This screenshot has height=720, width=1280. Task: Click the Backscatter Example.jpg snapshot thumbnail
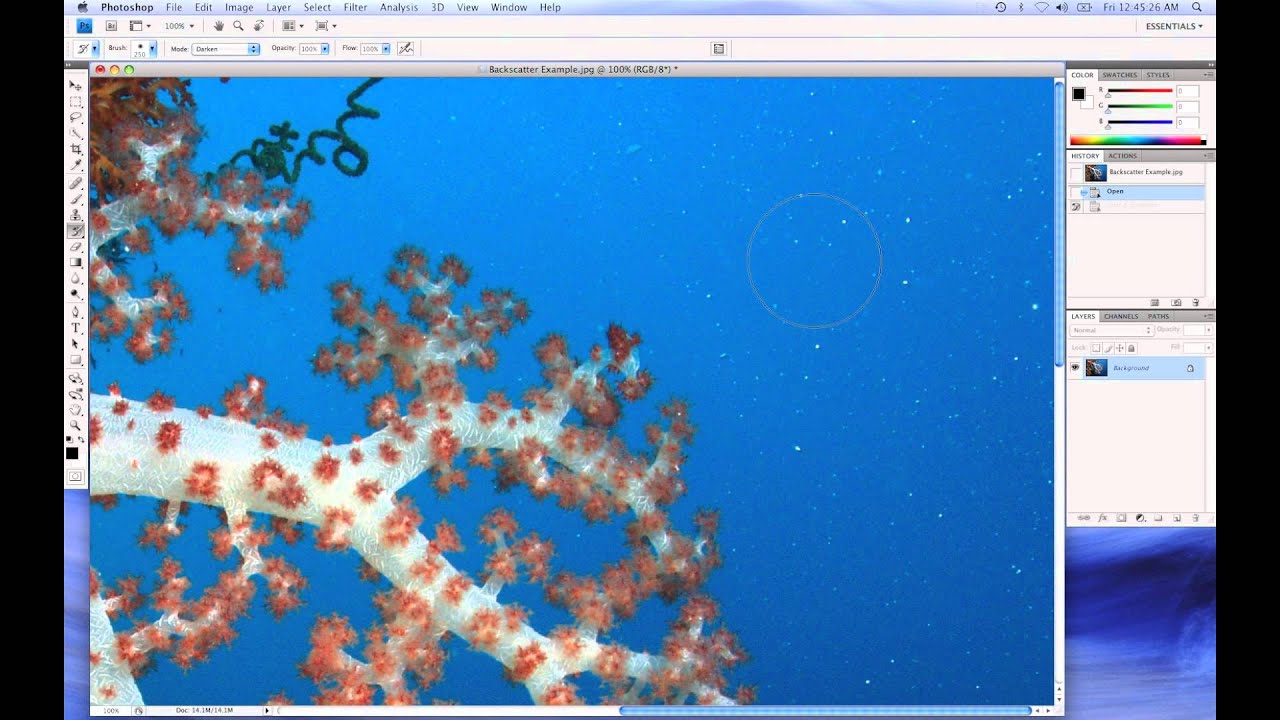[x=1095, y=172]
